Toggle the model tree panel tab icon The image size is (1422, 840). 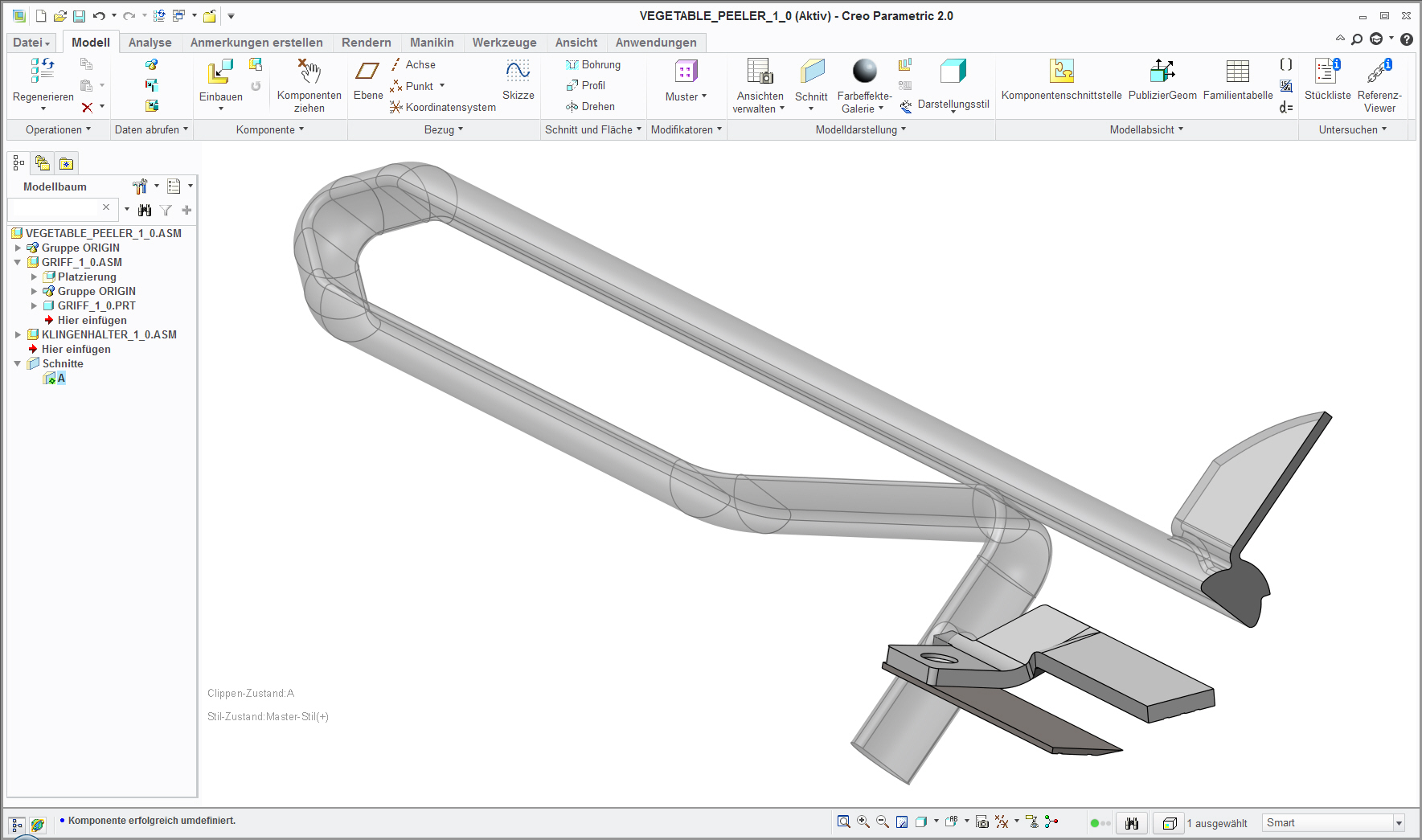[x=18, y=163]
